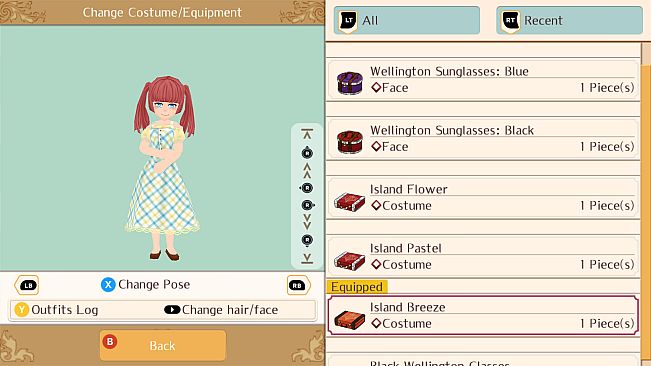
Task: Click the double down arrow camera control
Action: click(307, 222)
